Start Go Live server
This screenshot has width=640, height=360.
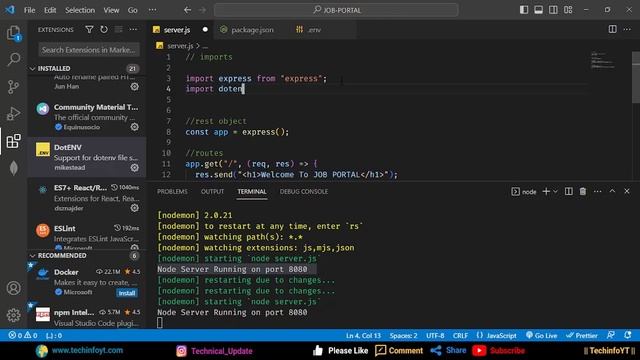click(541, 335)
